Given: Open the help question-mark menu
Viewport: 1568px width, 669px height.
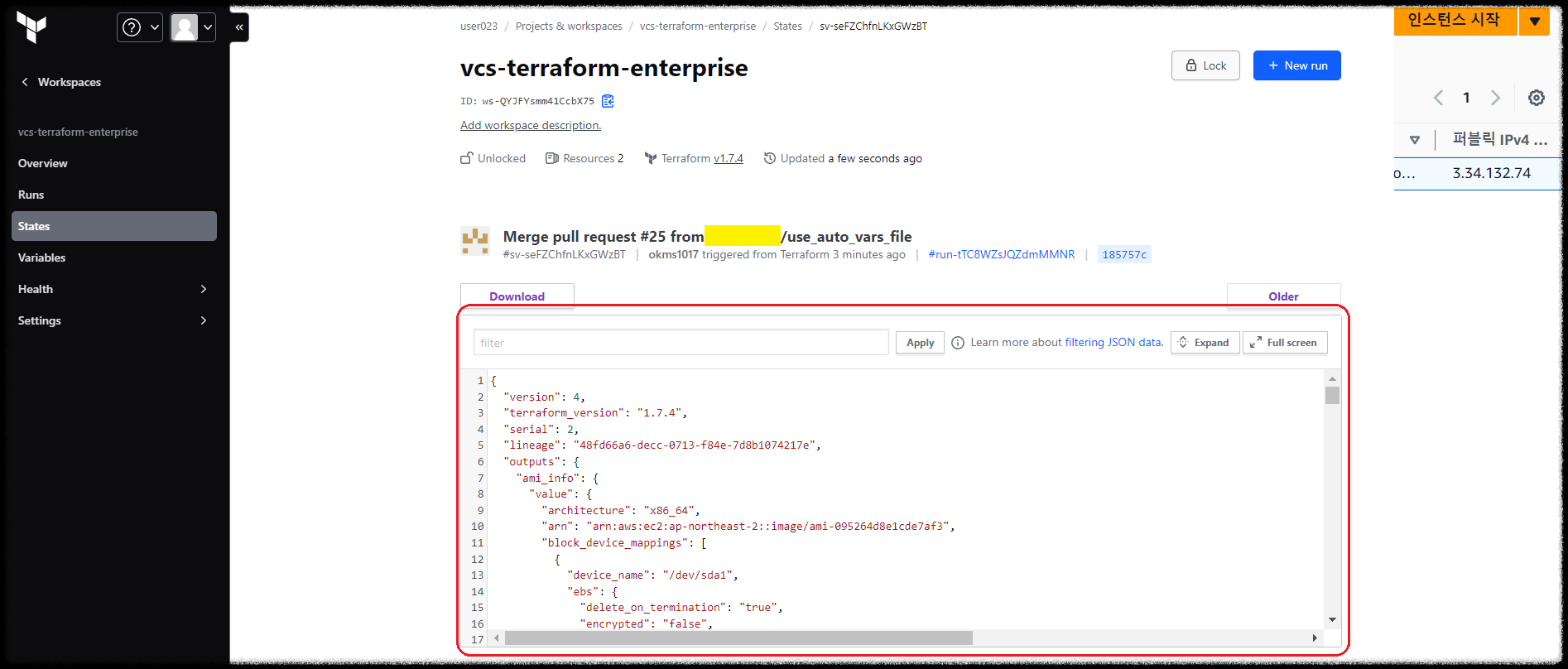Looking at the screenshot, I should click(140, 27).
